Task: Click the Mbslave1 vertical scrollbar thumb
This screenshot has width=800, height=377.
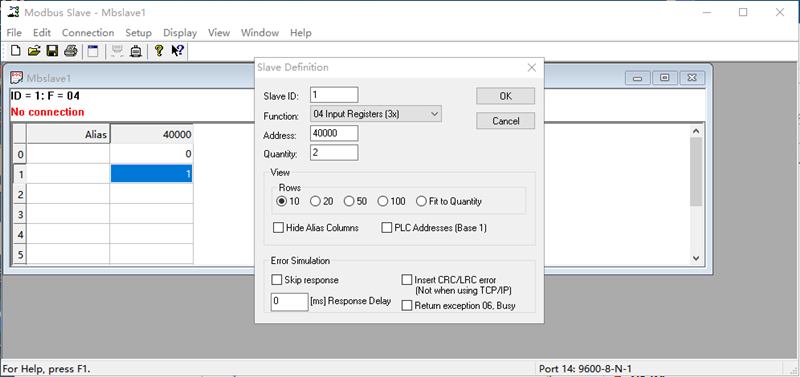Action: pyautogui.click(x=696, y=171)
